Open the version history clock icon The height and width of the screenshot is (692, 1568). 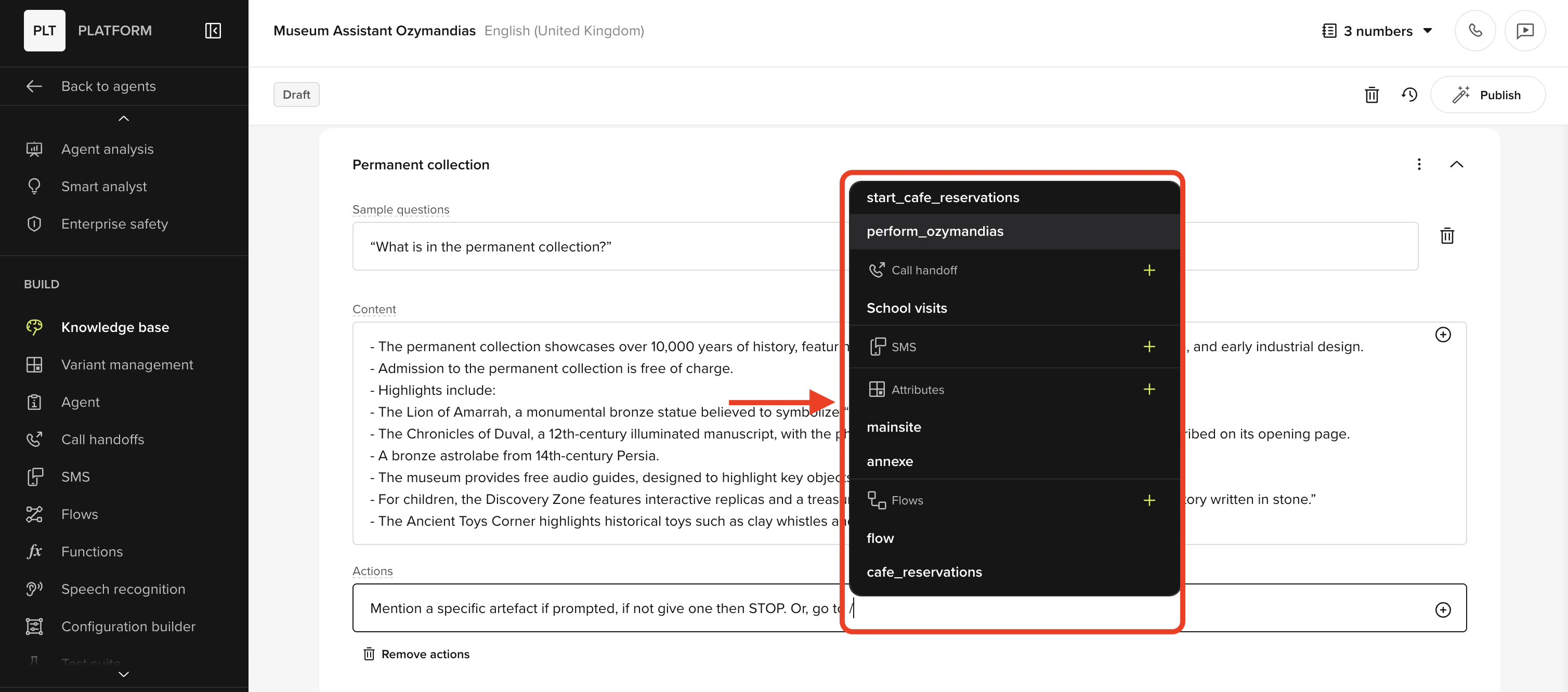[x=1409, y=95]
